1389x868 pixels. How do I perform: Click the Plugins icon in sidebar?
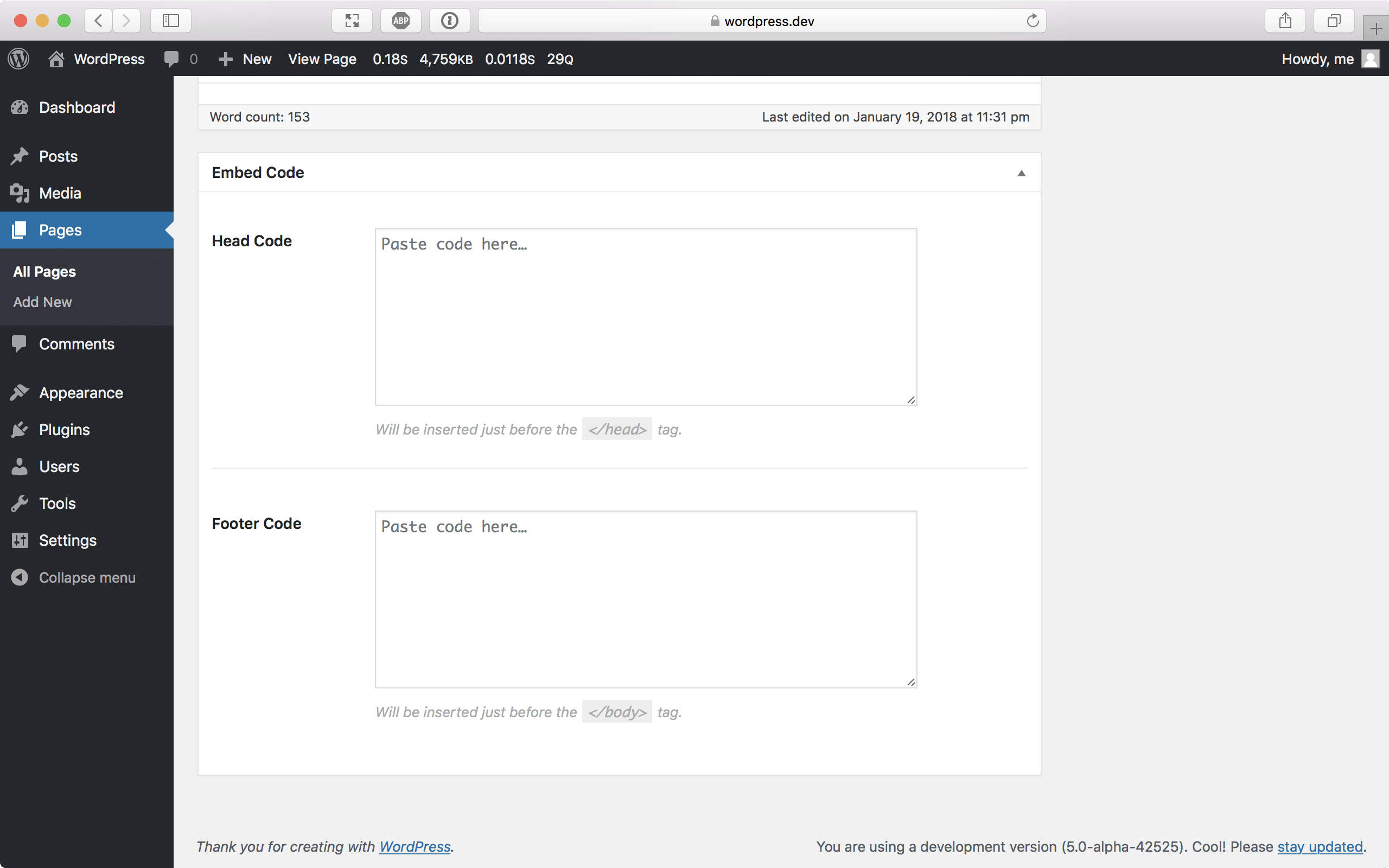(x=19, y=429)
